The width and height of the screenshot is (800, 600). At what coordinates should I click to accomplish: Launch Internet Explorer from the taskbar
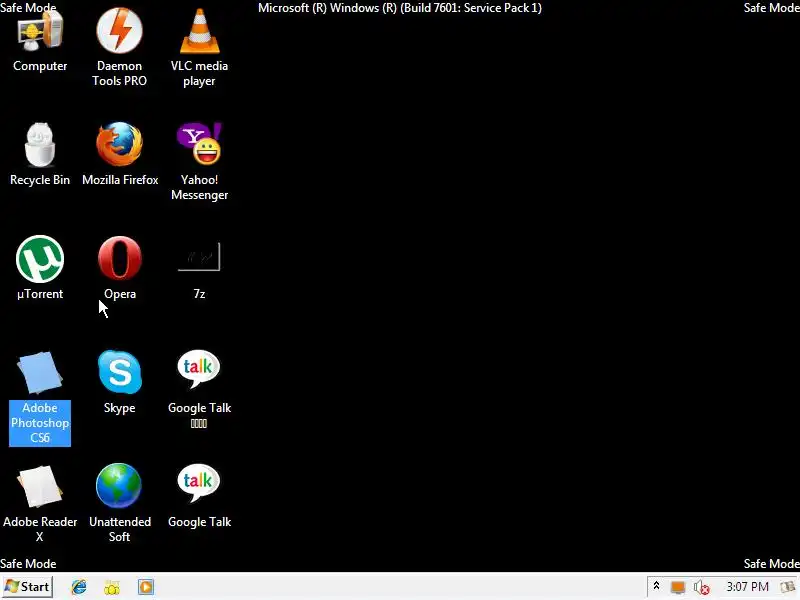pyautogui.click(x=79, y=587)
